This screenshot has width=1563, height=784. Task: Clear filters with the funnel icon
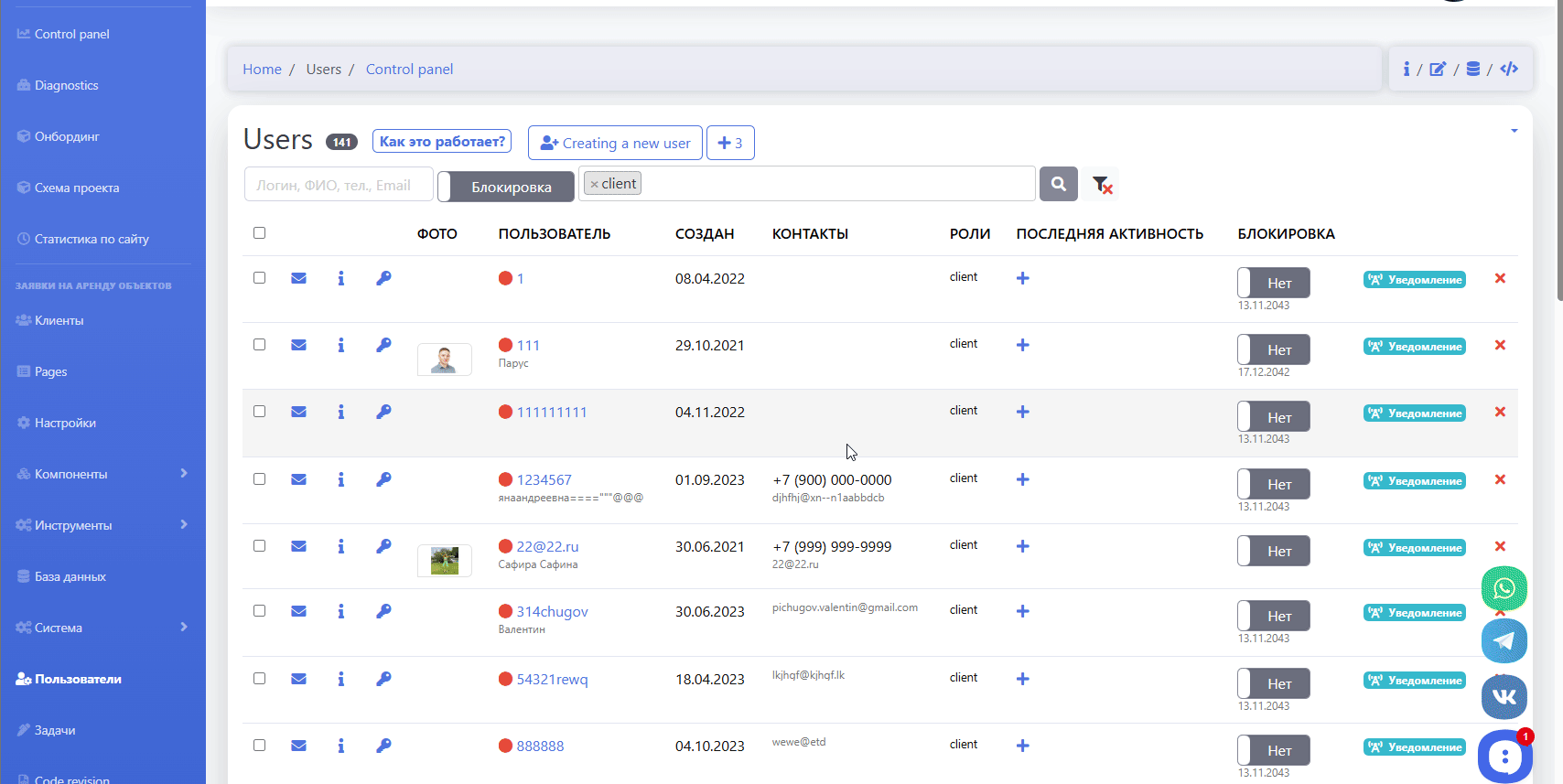click(x=1102, y=185)
